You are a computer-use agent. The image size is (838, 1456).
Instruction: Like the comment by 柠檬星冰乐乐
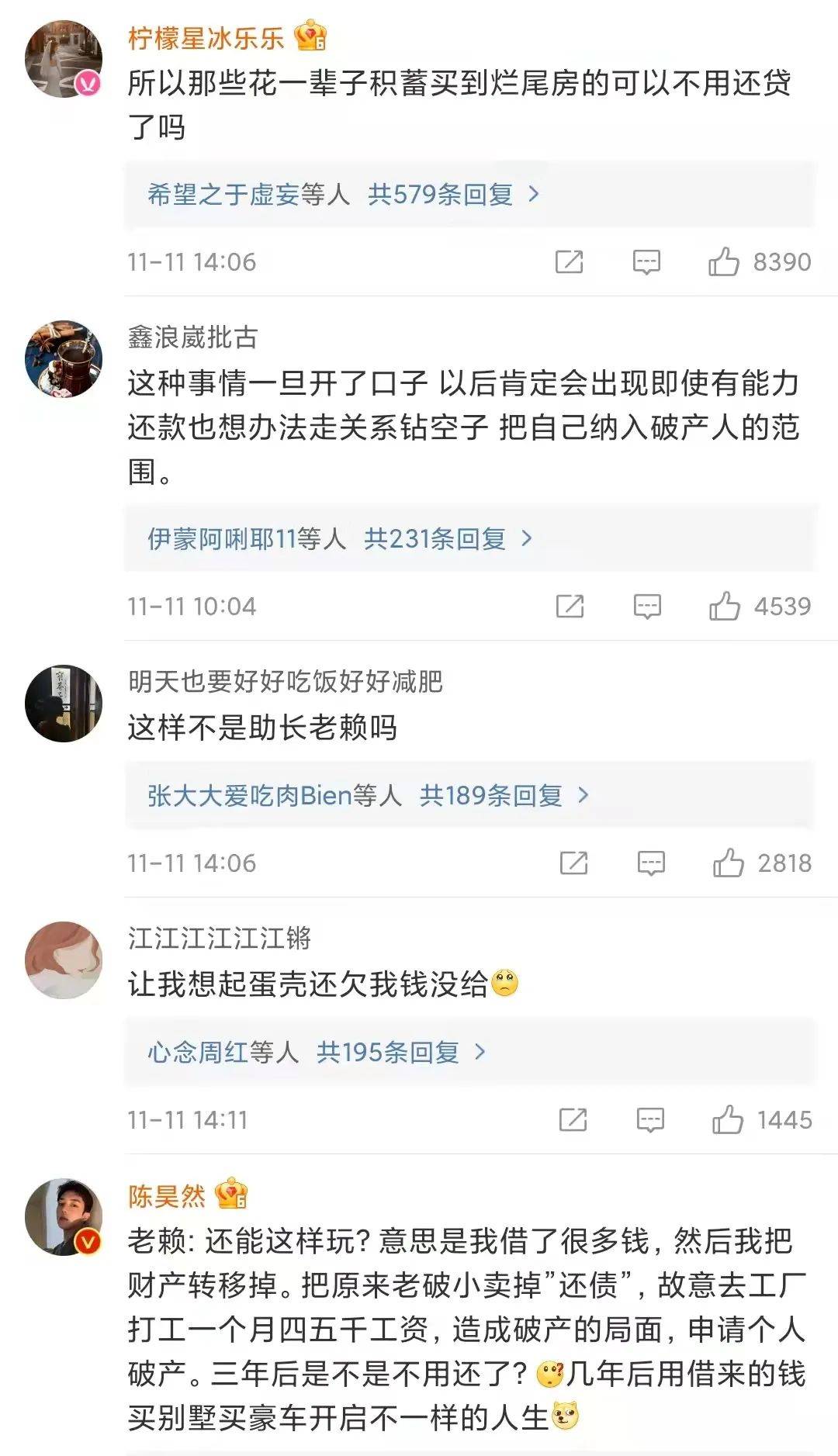[x=724, y=262]
